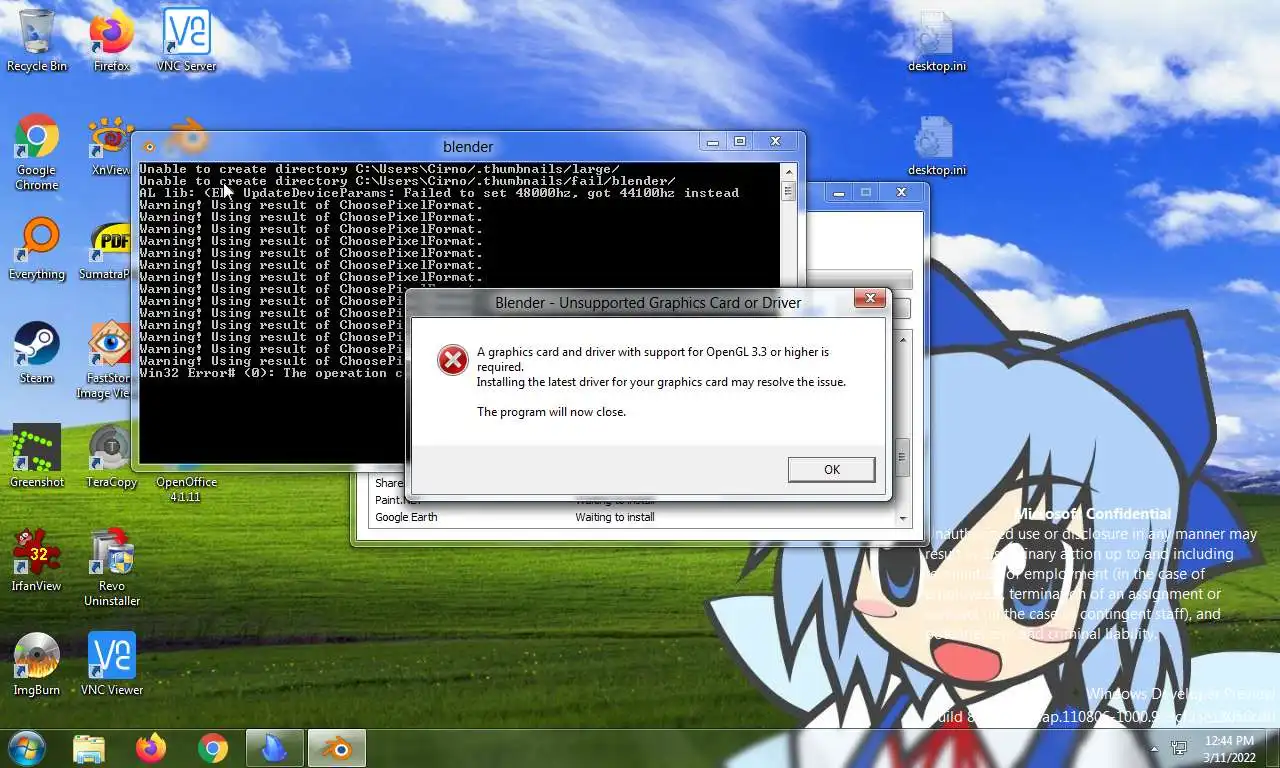Click the blender console scrollbar thumb
This screenshot has width=1280, height=768.
click(x=788, y=190)
